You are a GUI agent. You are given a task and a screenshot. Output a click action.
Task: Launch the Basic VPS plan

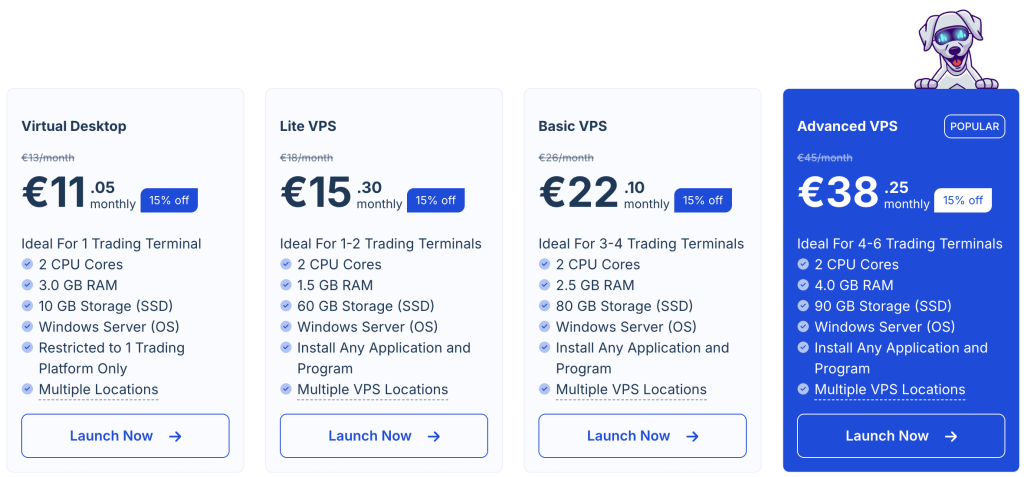[x=642, y=436]
